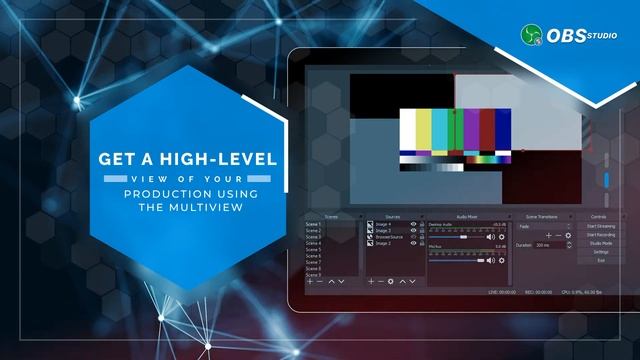
Task: Add a new source with the plus icon
Action: coord(371,282)
